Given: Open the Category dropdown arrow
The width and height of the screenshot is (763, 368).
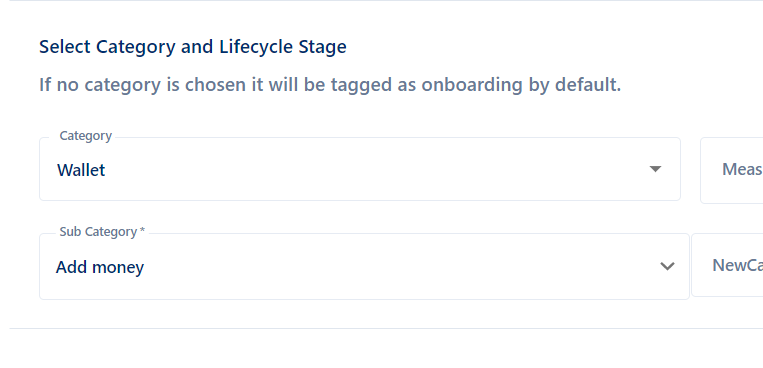Looking at the screenshot, I should (x=655, y=169).
